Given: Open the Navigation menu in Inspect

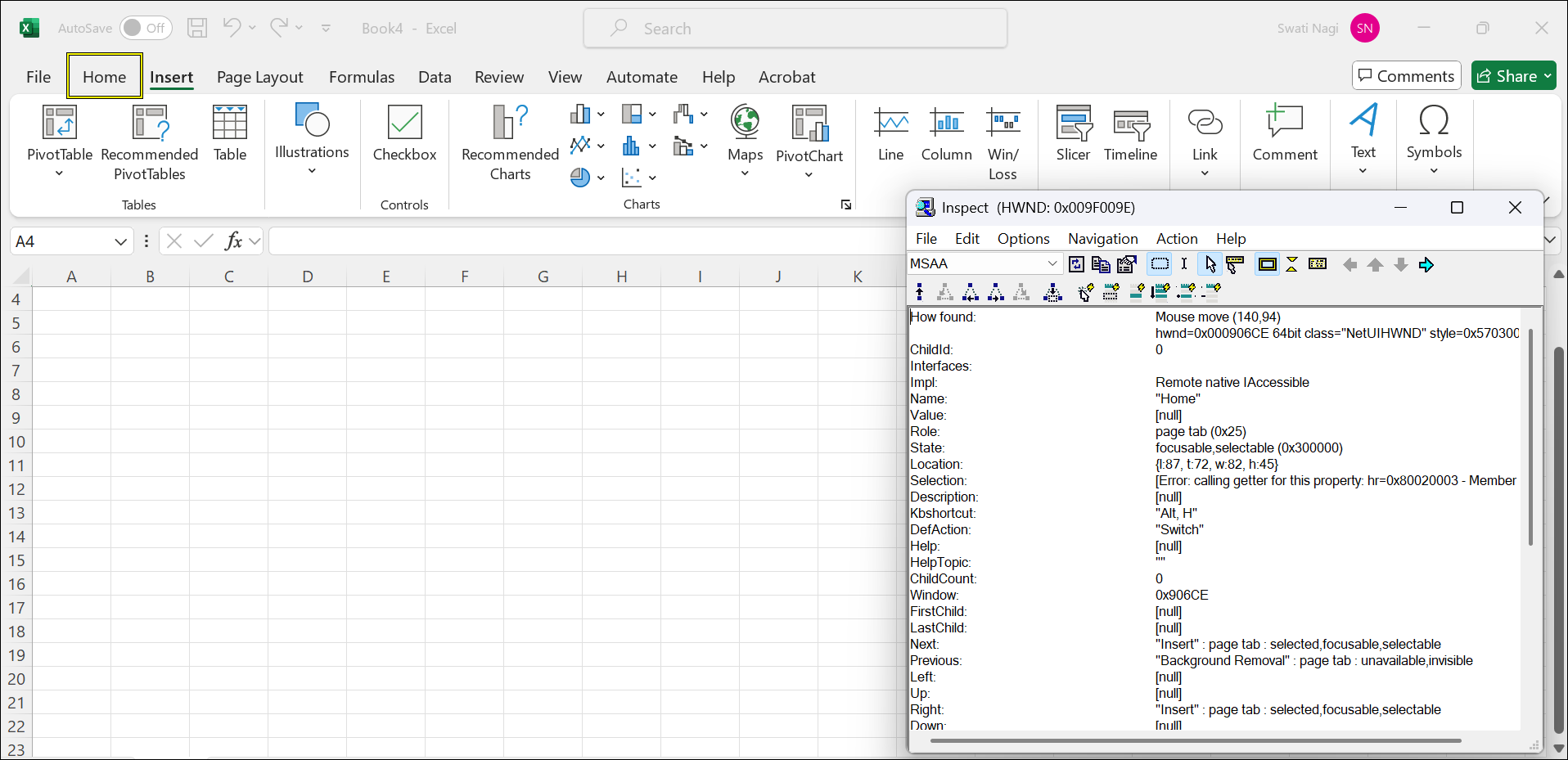Looking at the screenshot, I should click(1102, 239).
